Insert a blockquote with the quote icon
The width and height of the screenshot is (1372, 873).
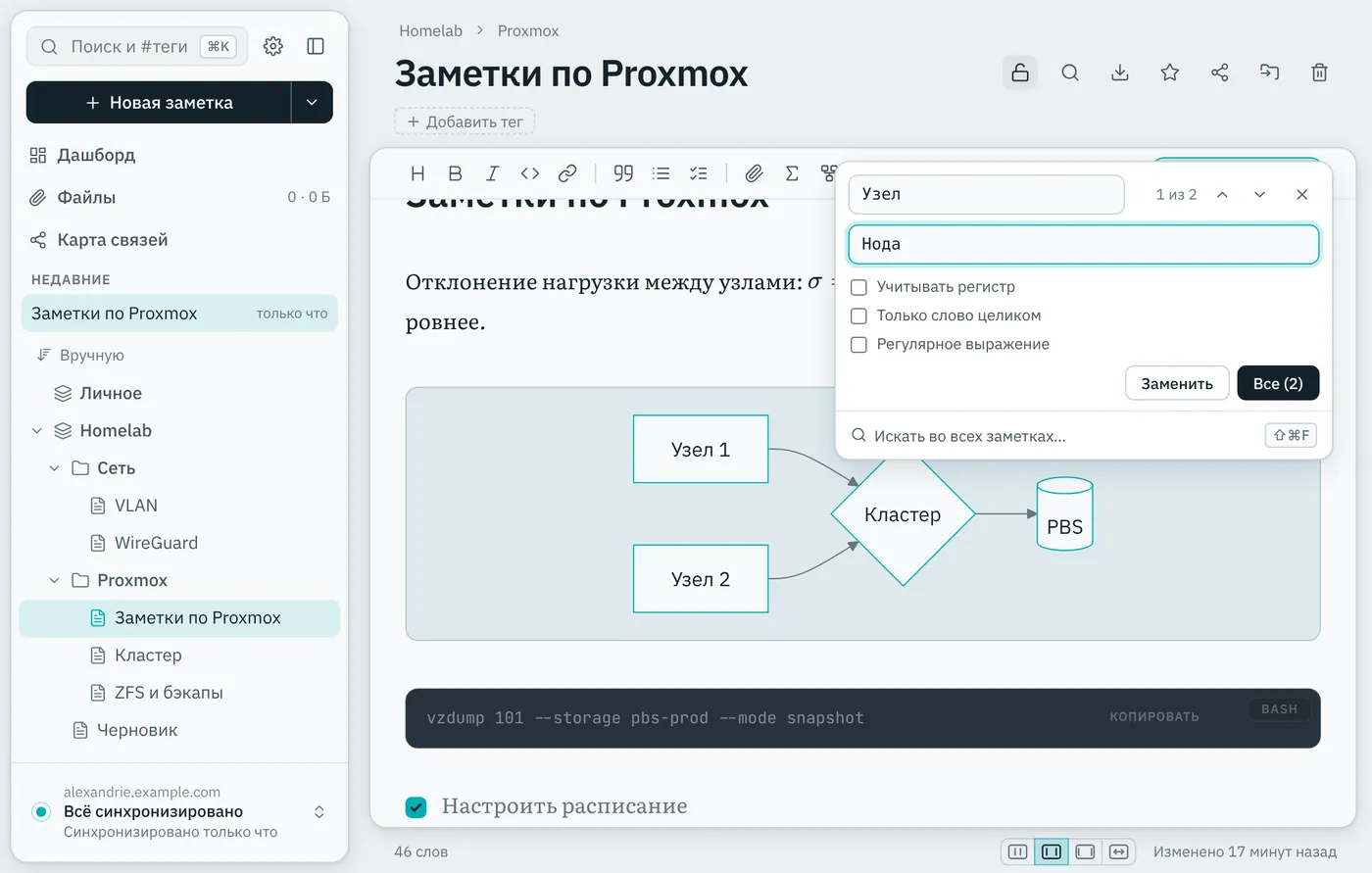pos(623,173)
